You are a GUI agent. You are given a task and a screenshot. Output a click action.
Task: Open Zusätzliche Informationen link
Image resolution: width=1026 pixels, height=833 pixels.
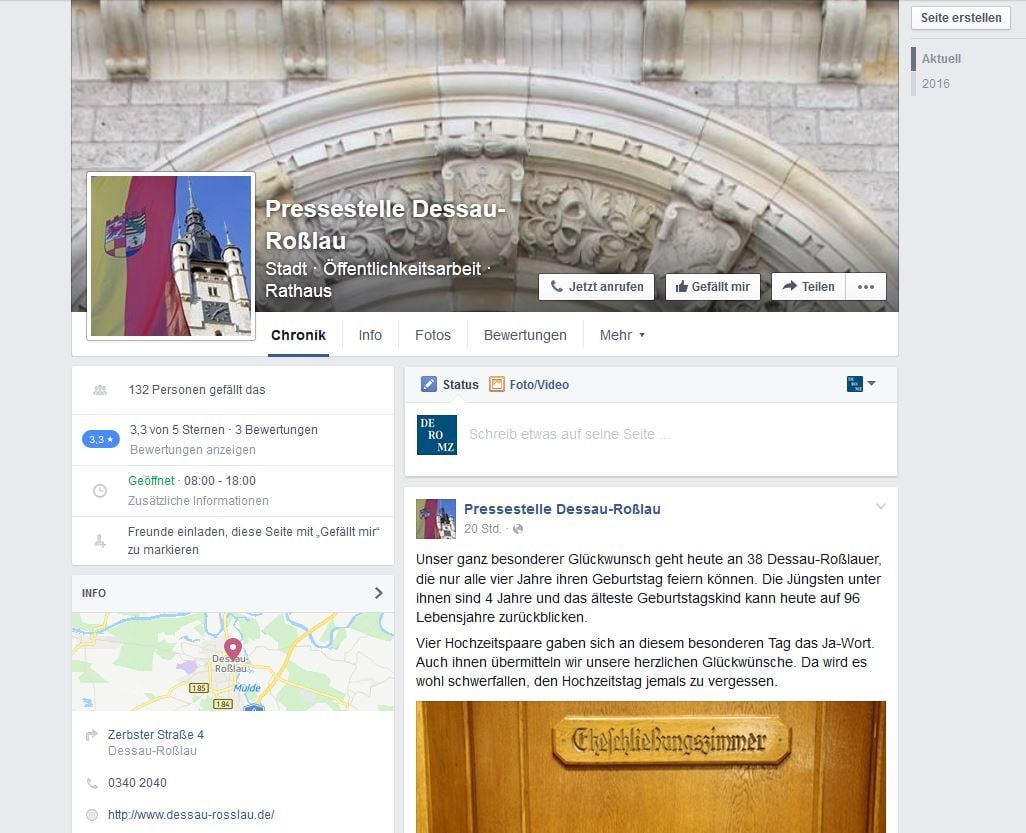pyautogui.click(x=198, y=501)
